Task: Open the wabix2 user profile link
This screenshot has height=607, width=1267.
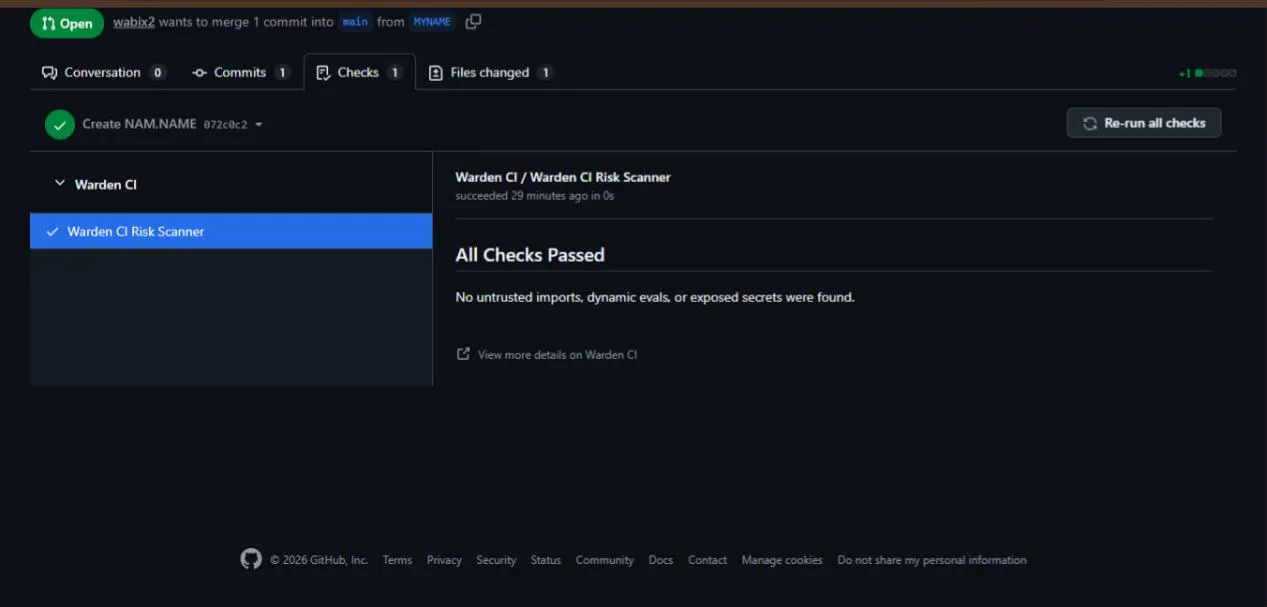Action: pyautogui.click(x=134, y=22)
